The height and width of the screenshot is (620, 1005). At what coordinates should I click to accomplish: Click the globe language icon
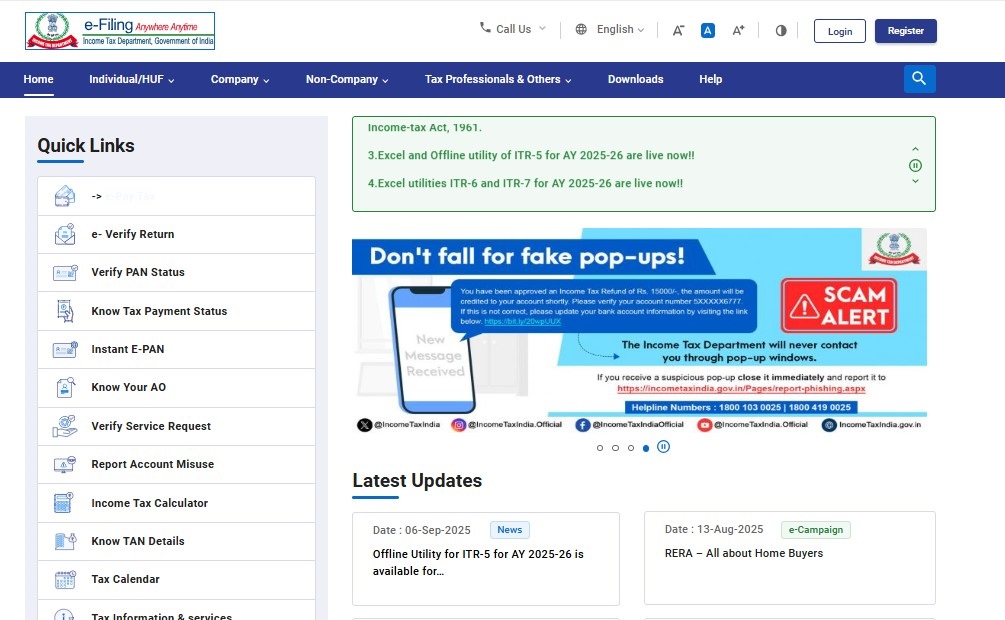tap(581, 29)
